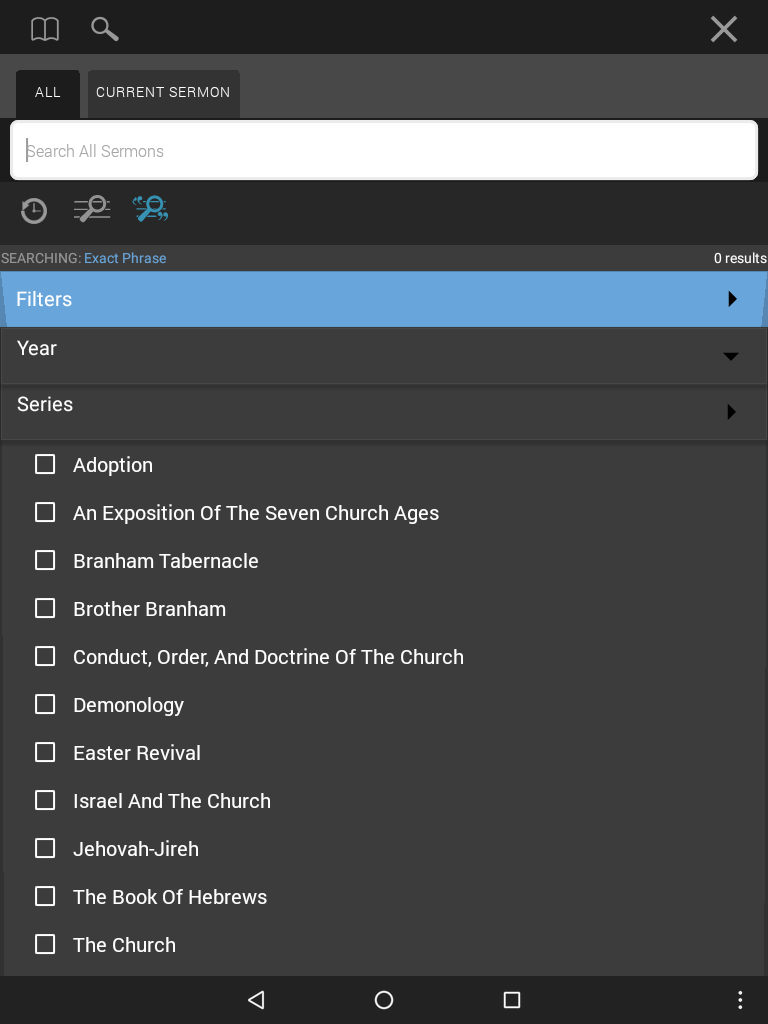Image resolution: width=768 pixels, height=1024 pixels.
Task: Expand the Year filter dropdown
Action: 731,356
